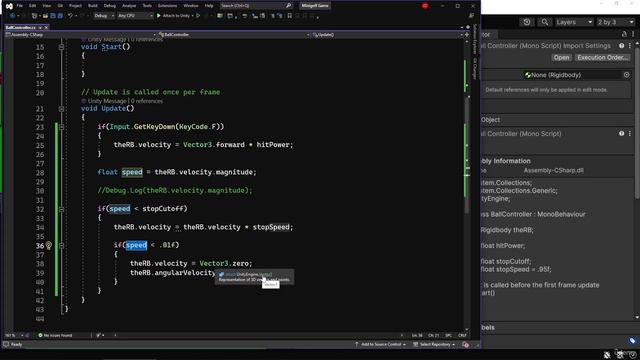This screenshot has height=360, width=640.
Task: Click the Unity status bar checkmark icon
Action: click(x=633, y=355)
